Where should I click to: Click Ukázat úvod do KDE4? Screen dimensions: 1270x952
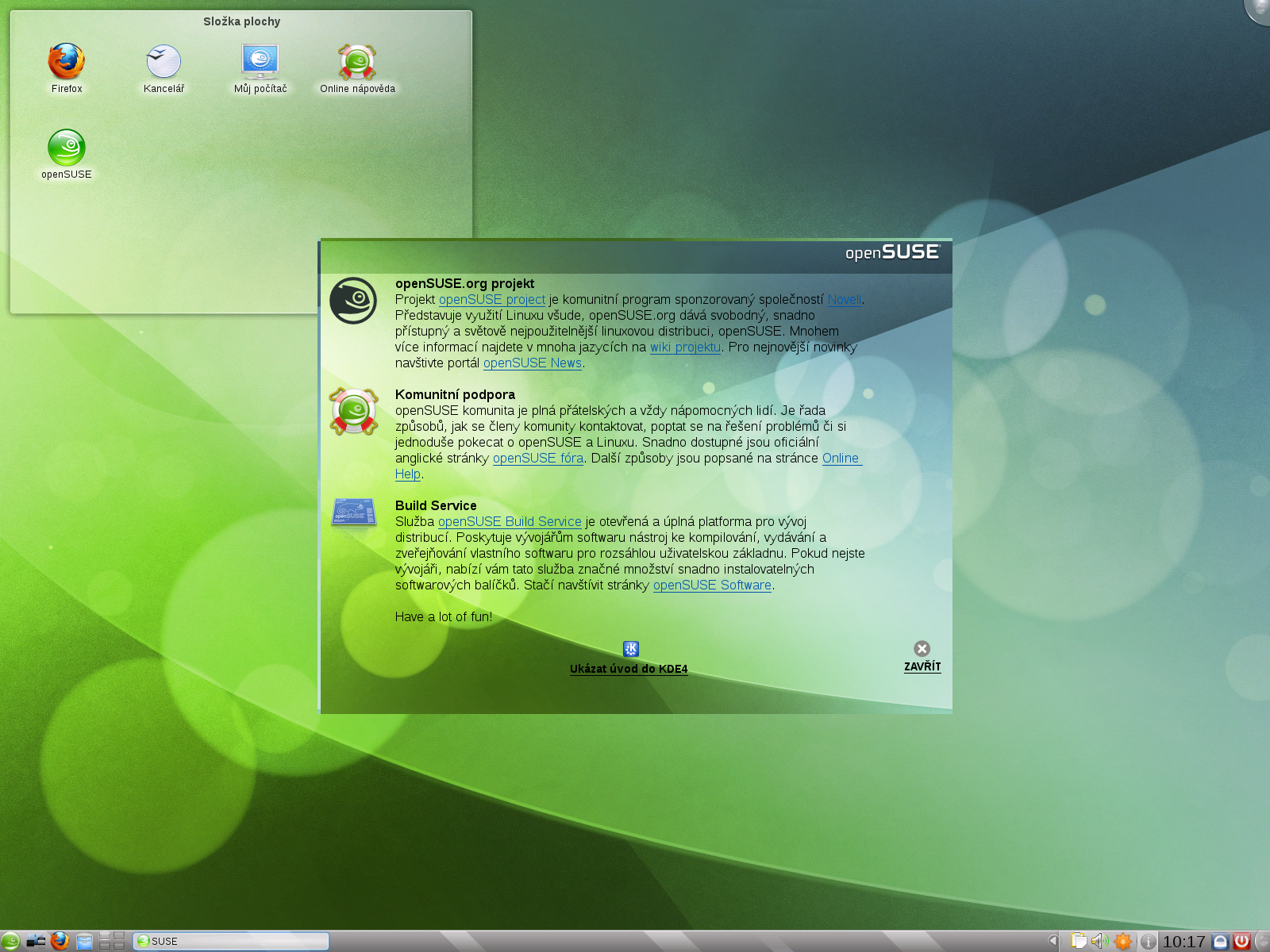(x=629, y=669)
